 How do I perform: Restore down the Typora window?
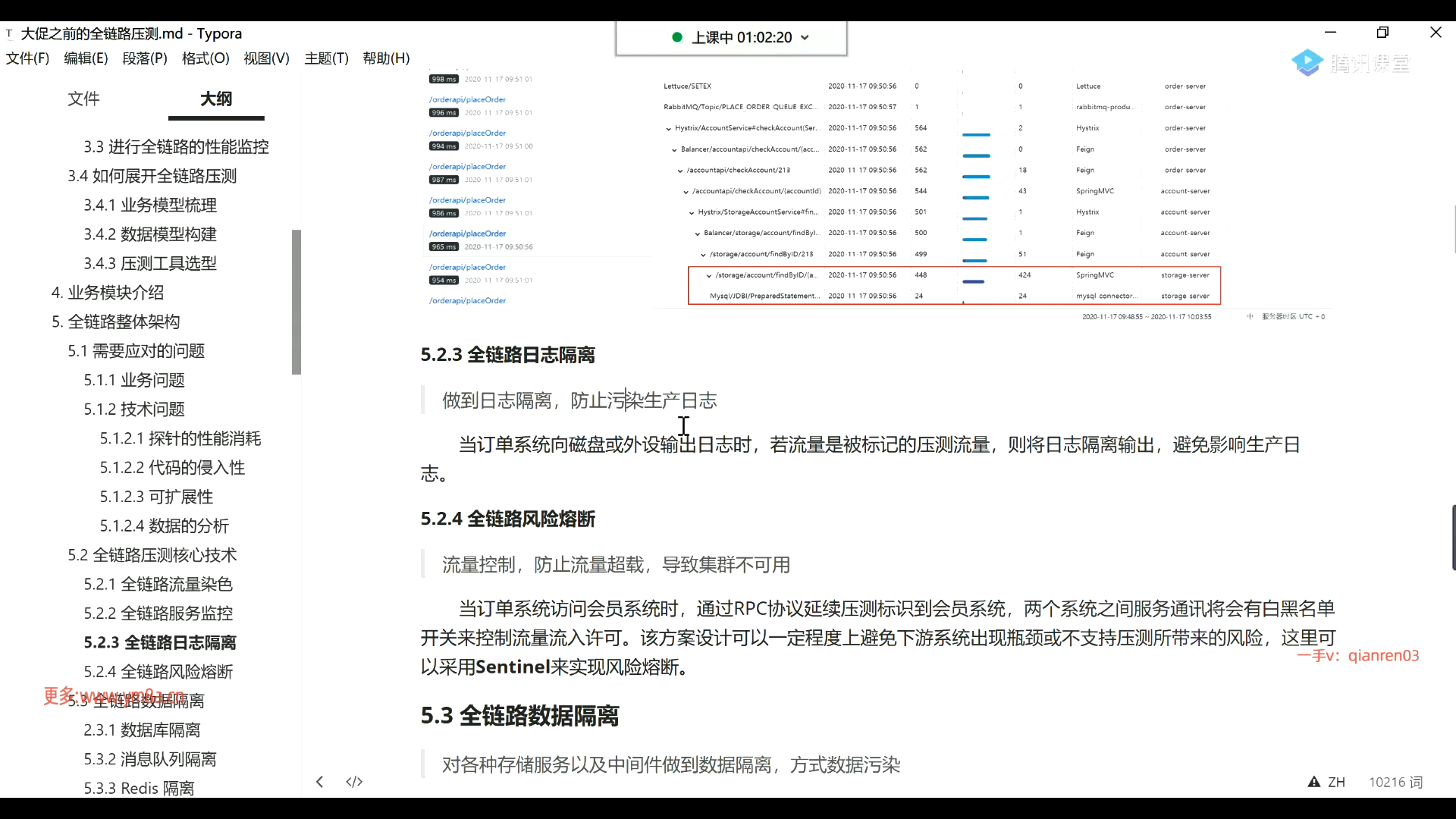(x=1382, y=33)
